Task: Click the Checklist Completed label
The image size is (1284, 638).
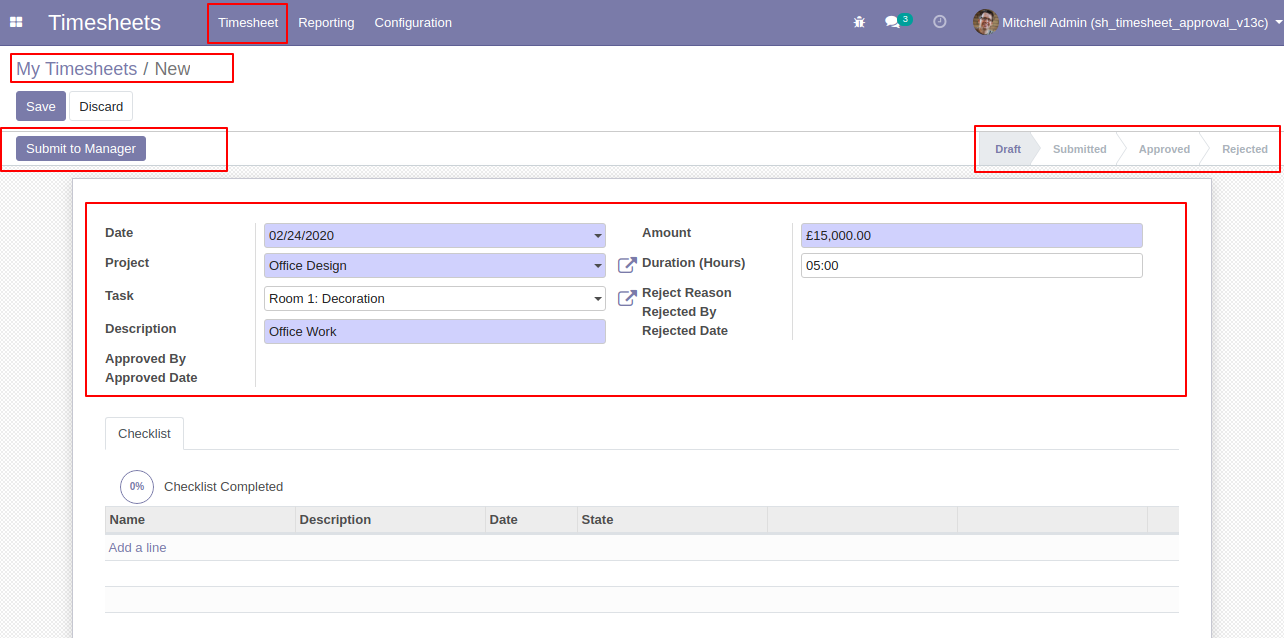Action: click(x=223, y=487)
